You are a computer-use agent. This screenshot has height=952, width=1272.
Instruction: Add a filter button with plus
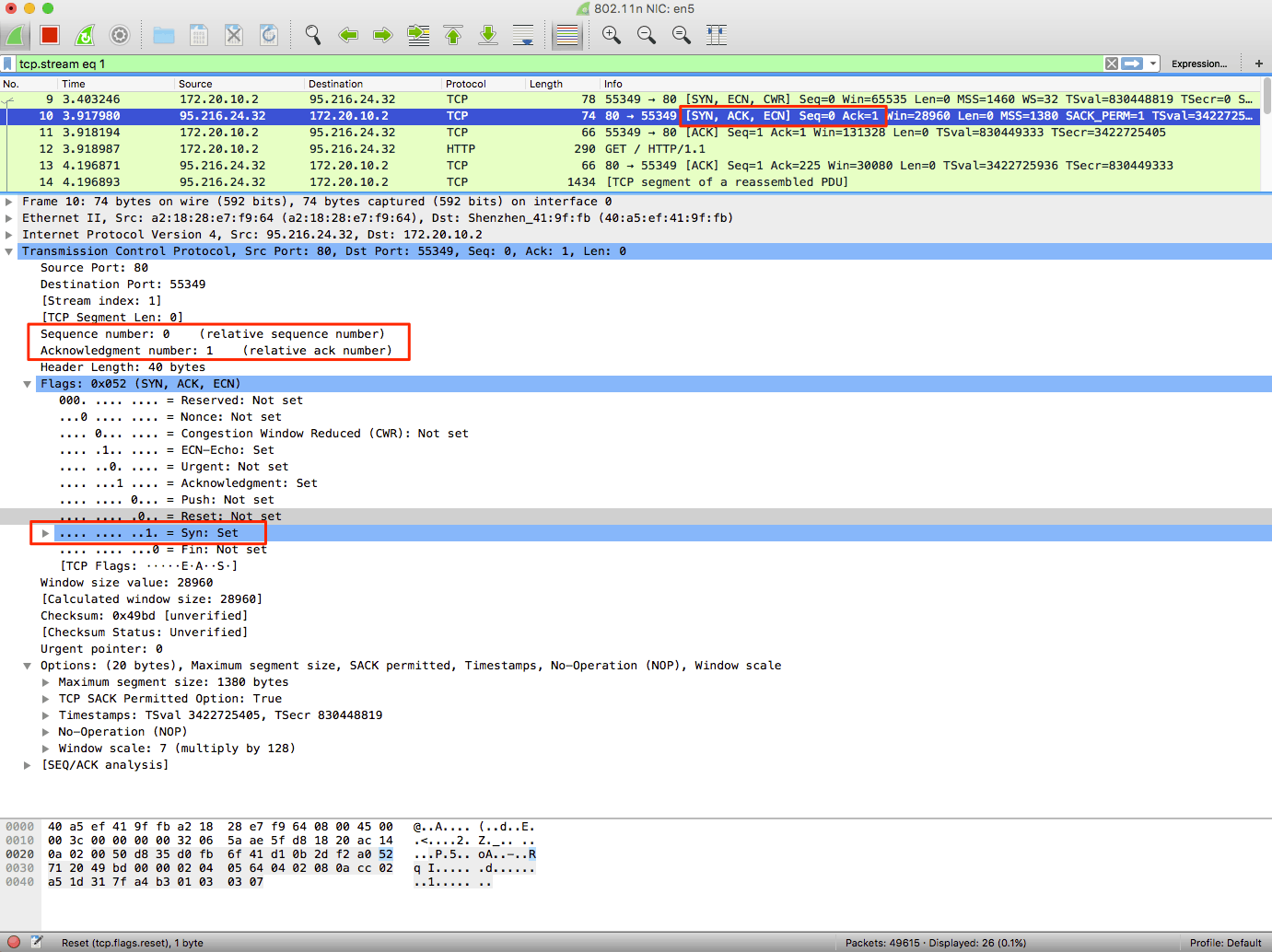click(1259, 64)
